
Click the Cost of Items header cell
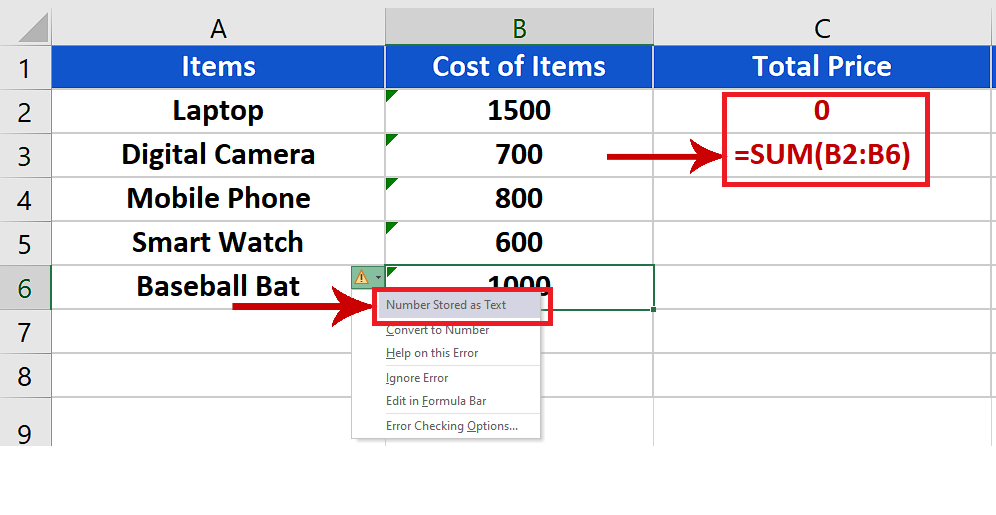519,67
